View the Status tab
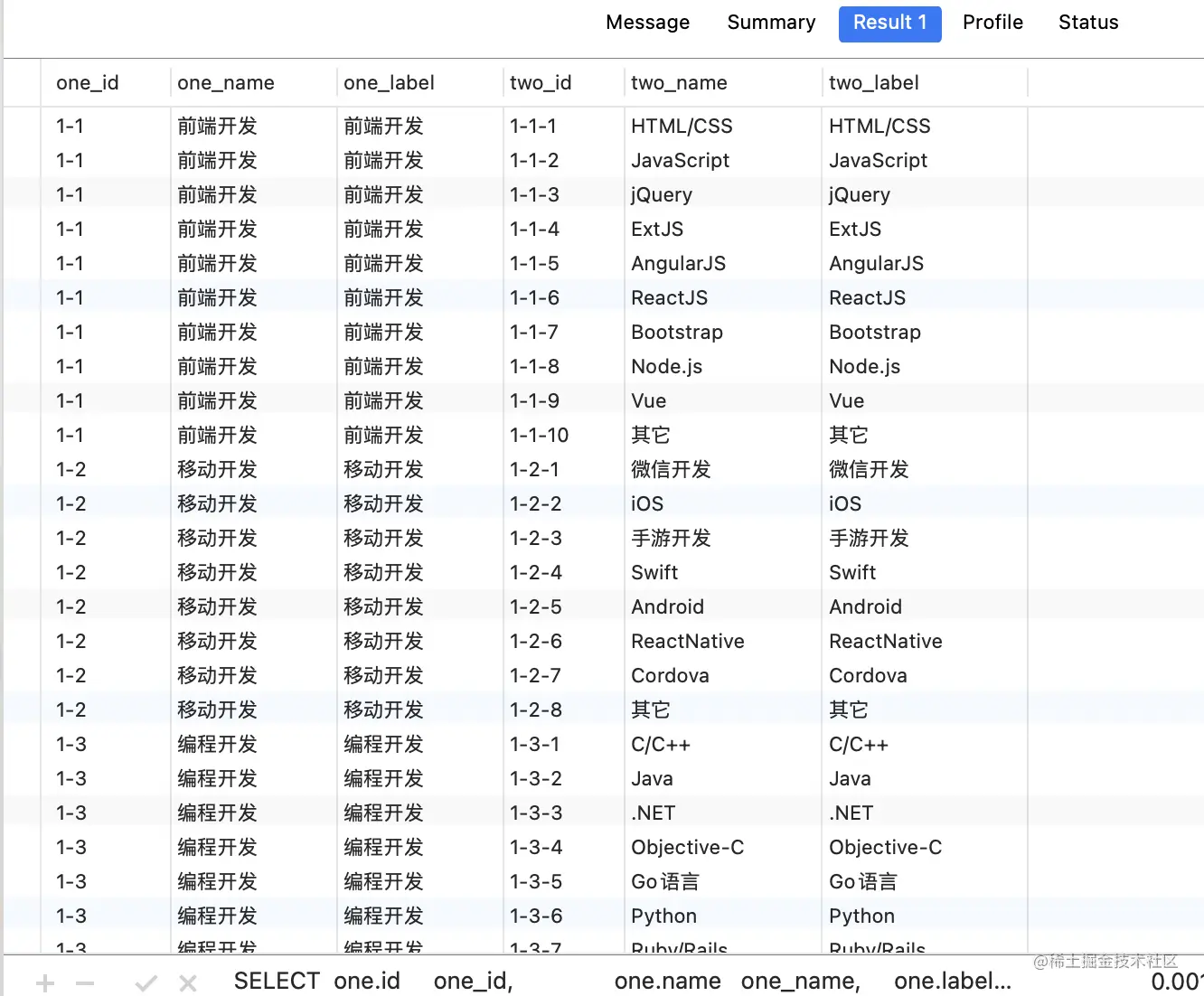The height and width of the screenshot is (996, 1204). coord(1089,23)
